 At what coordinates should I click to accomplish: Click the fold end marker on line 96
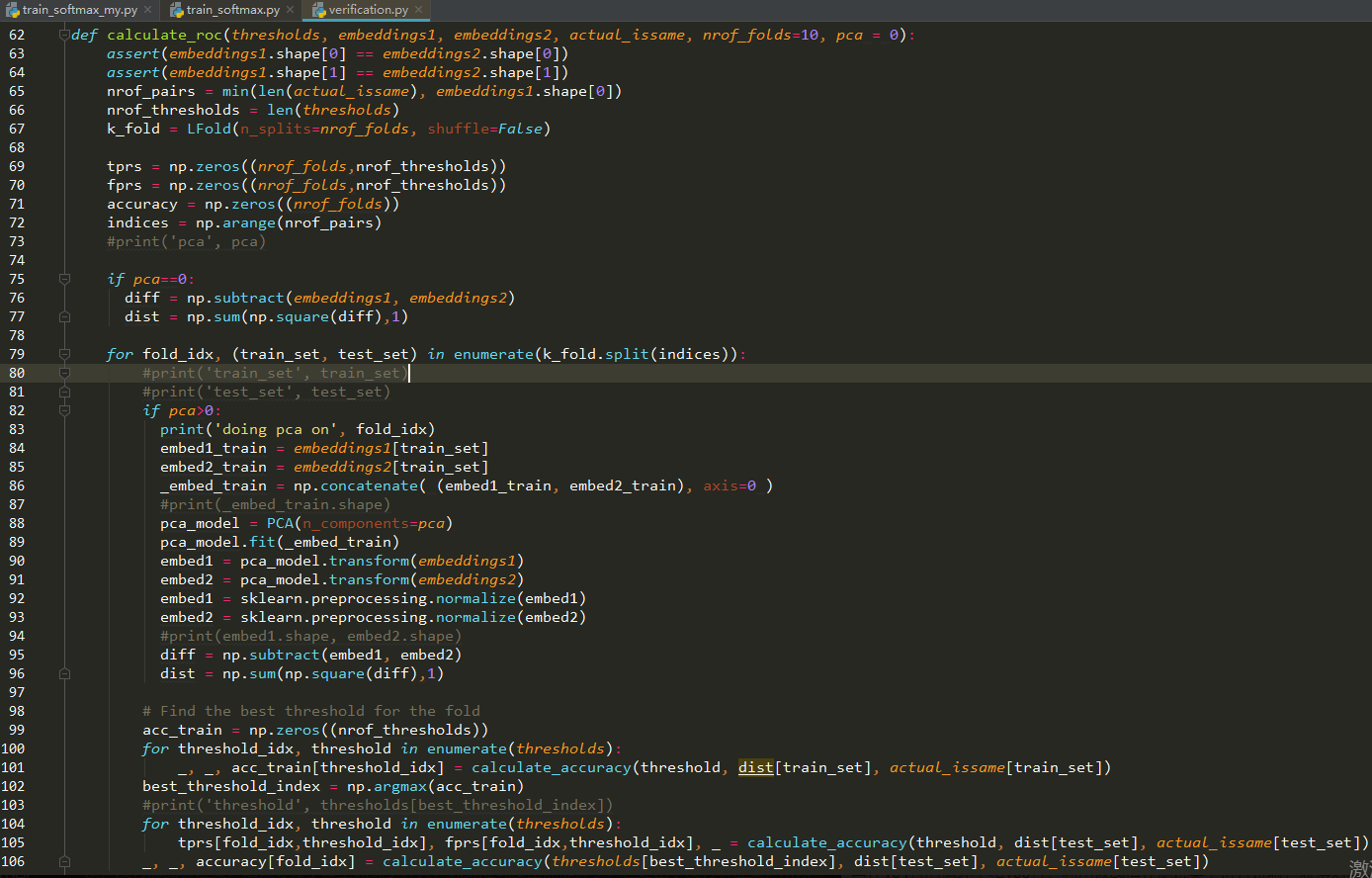pyautogui.click(x=64, y=673)
